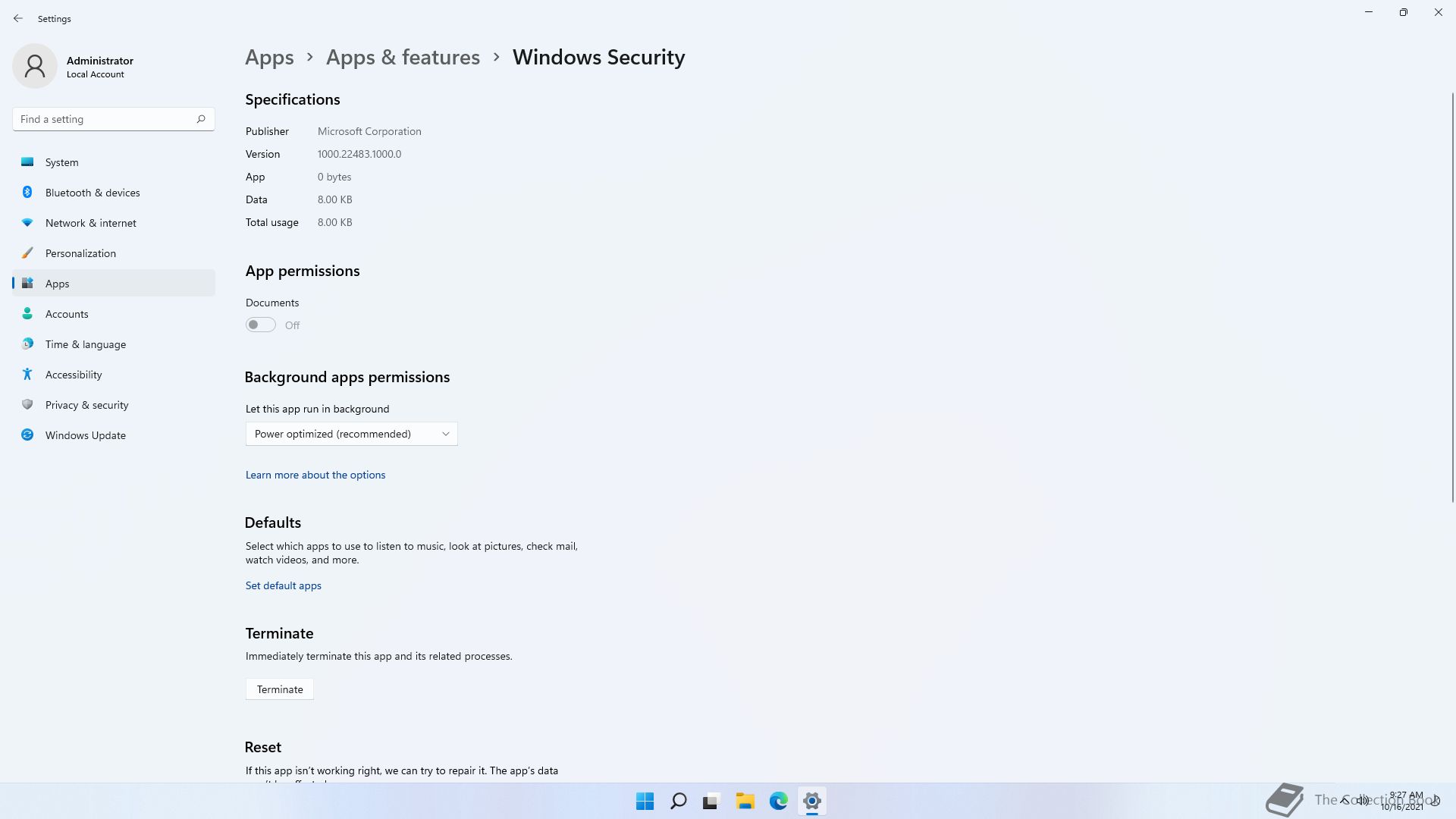Select Accessibility in sidebar
Screen dimensions: 1456x819
pos(114,374)
